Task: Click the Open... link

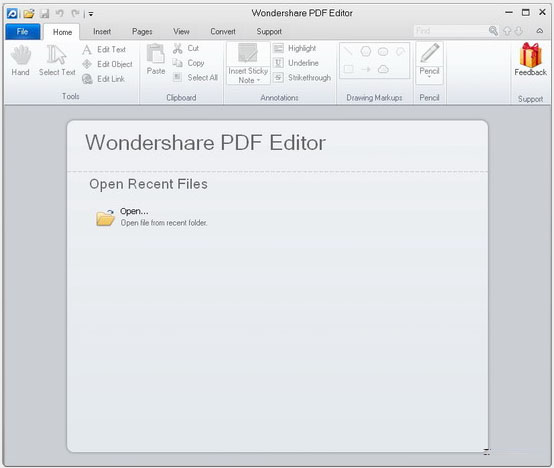Action: 134,211
